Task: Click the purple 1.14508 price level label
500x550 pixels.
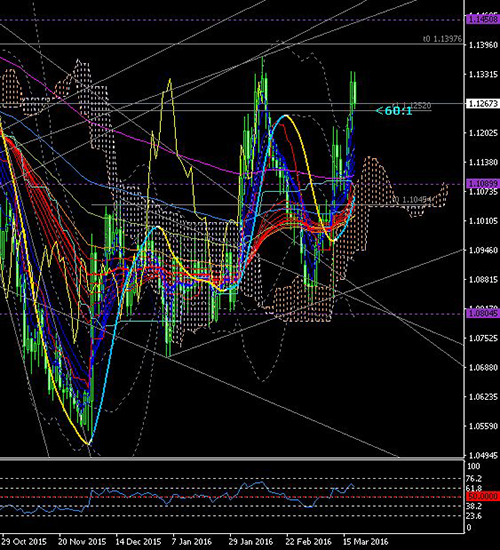Action: point(483,20)
